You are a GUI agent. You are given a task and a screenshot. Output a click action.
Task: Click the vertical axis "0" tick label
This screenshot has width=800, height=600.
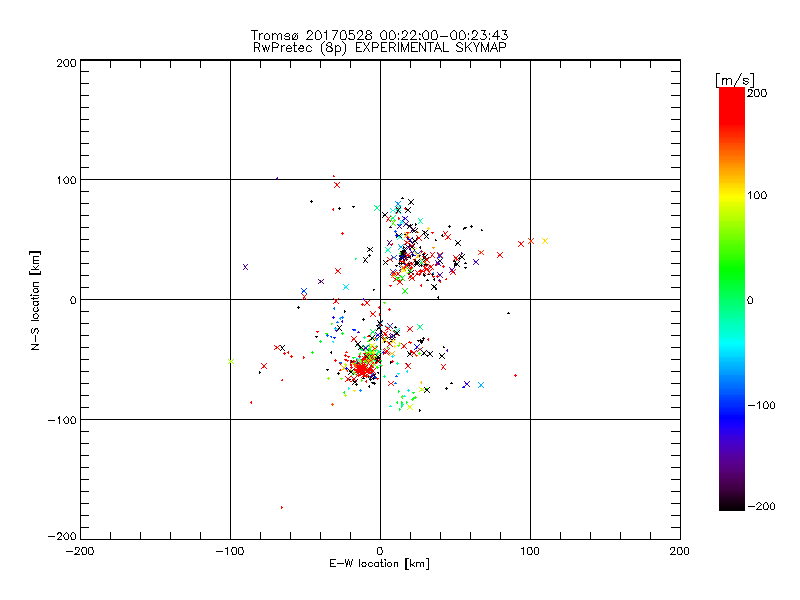73,300
